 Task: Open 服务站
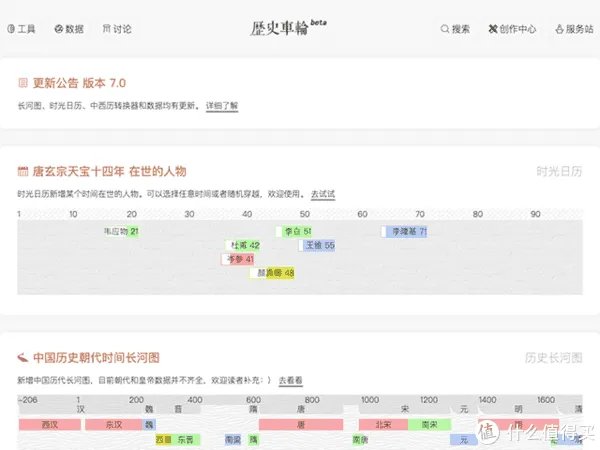point(574,29)
